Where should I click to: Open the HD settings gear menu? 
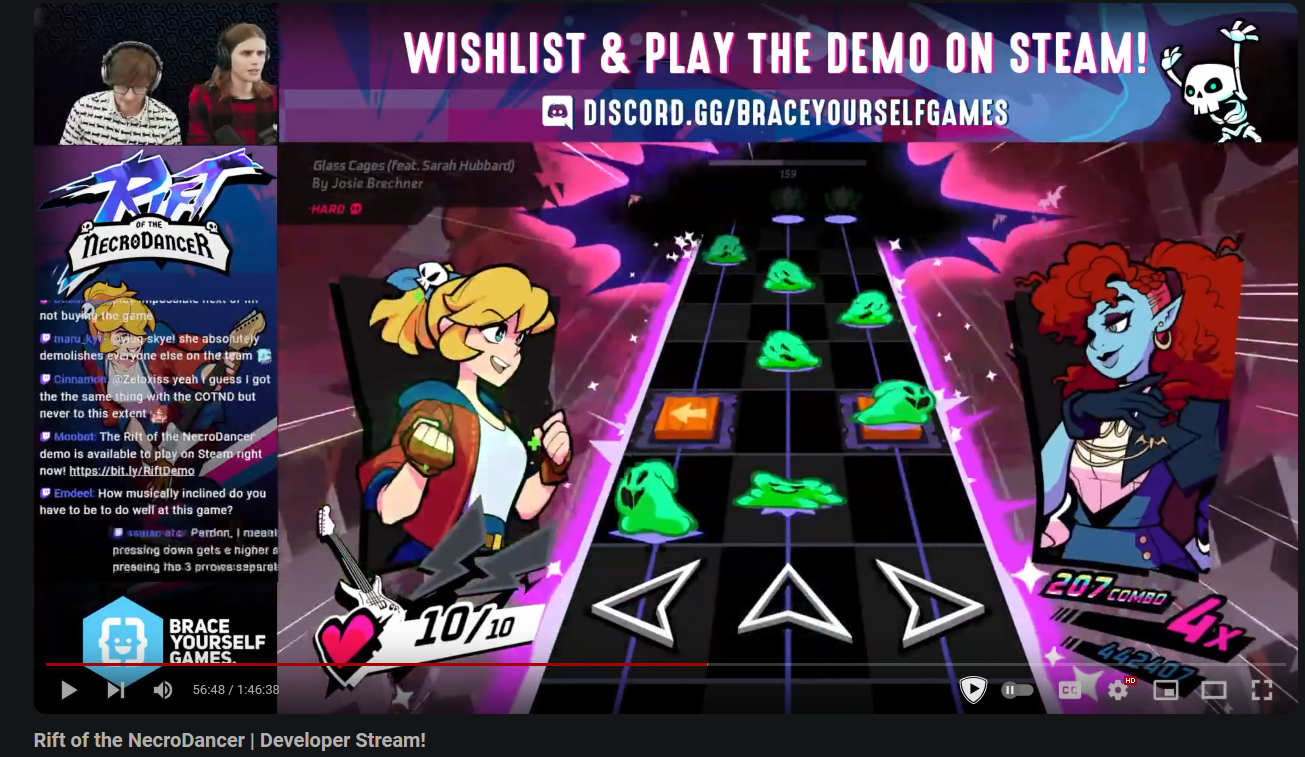click(x=1119, y=689)
